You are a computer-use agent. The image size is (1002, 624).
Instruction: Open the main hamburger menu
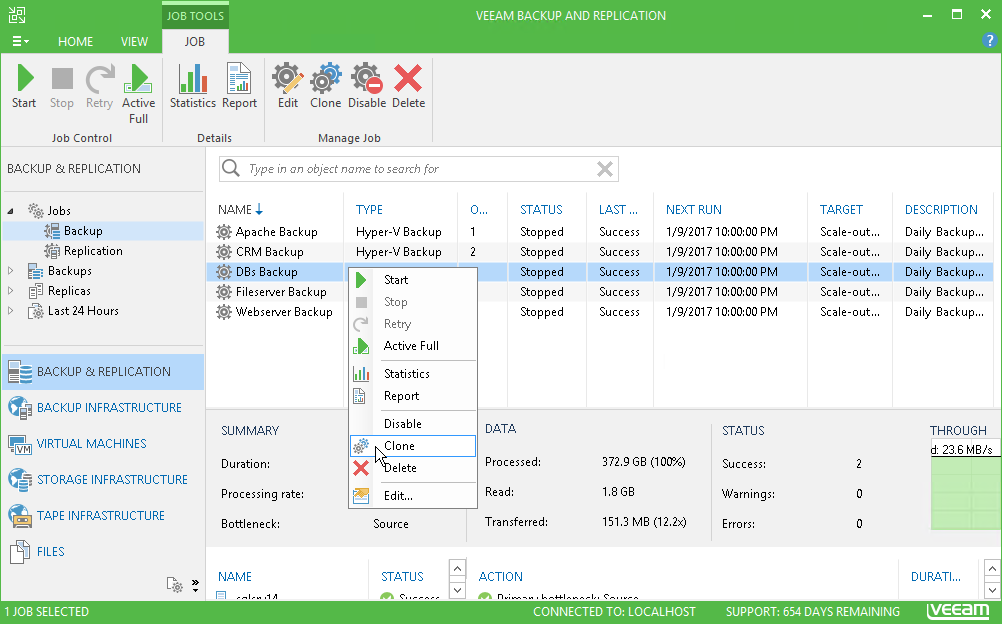pyautogui.click(x=20, y=42)
